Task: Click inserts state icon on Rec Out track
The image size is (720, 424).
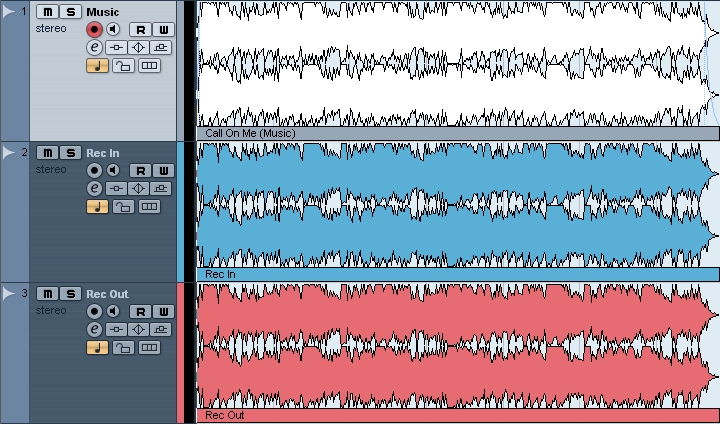Action: [117, 329]
